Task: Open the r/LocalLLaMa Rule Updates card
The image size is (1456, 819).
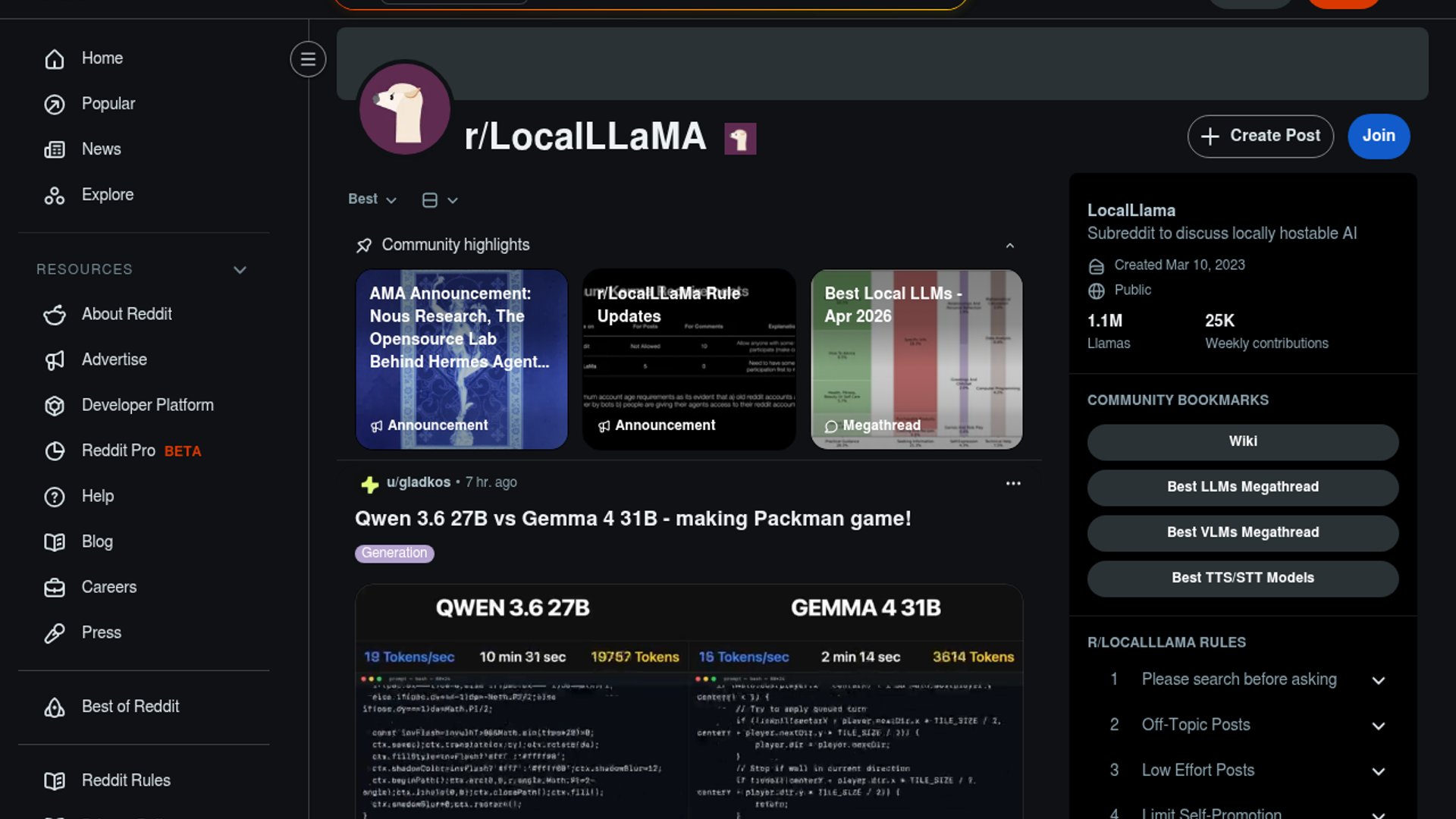Action: [x=689, y=359]
